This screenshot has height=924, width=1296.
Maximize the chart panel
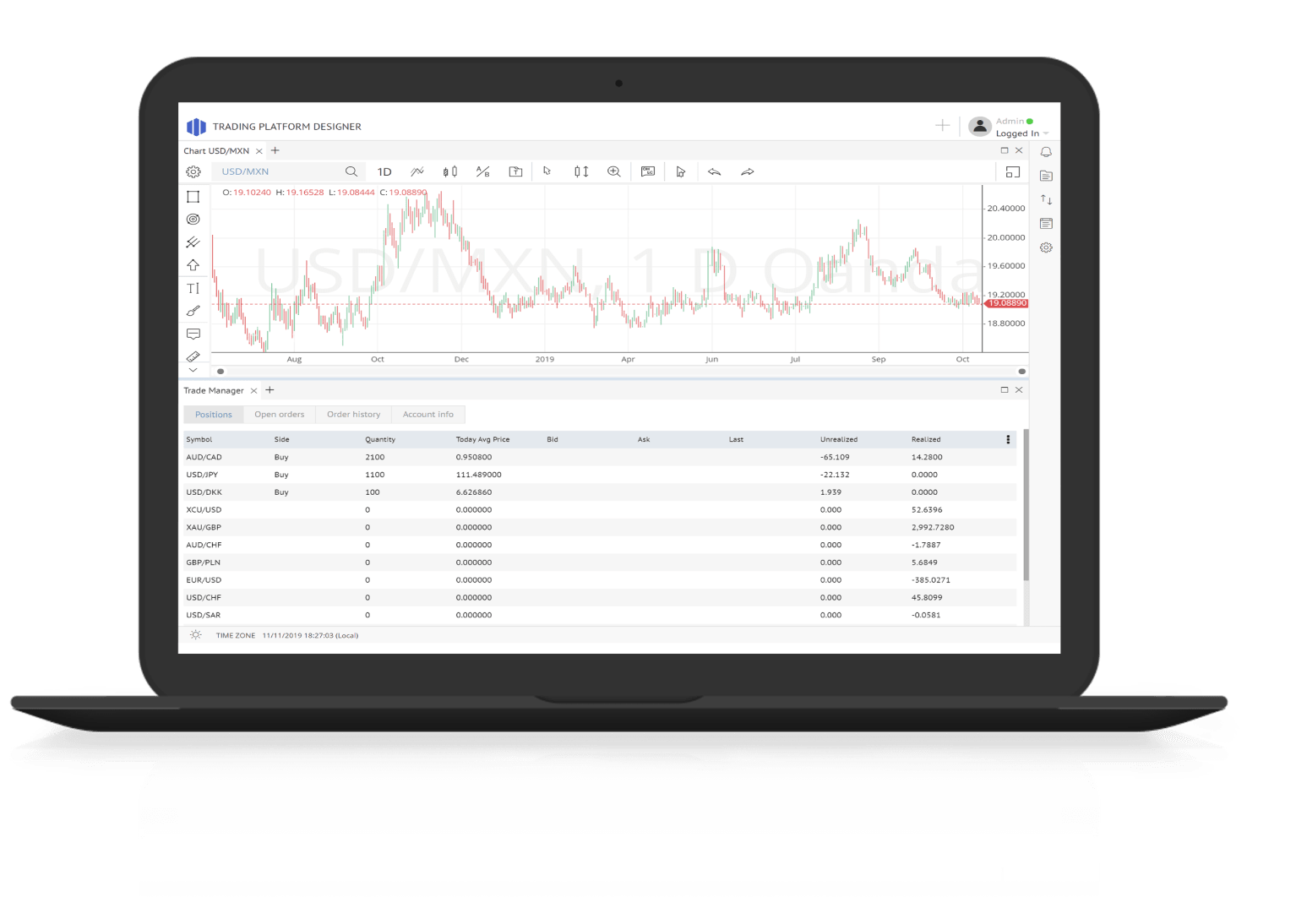point(1005,150)
